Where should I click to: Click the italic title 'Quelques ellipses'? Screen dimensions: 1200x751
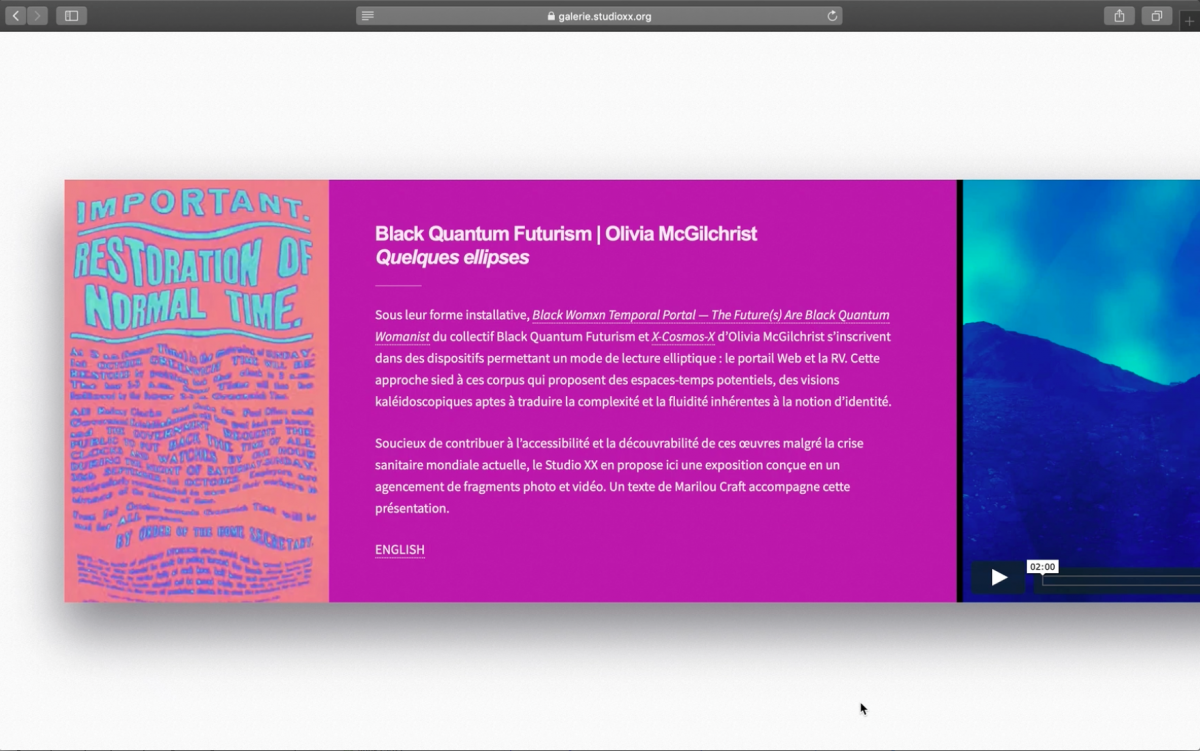coord(452,258)
